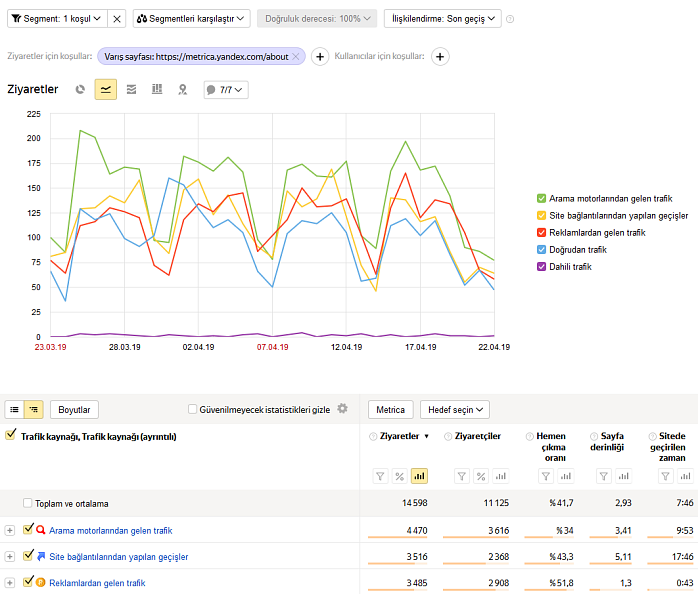Open the Hedef seçin dropdown
Screen dimensions: 698x594
(x=455, y=410)
